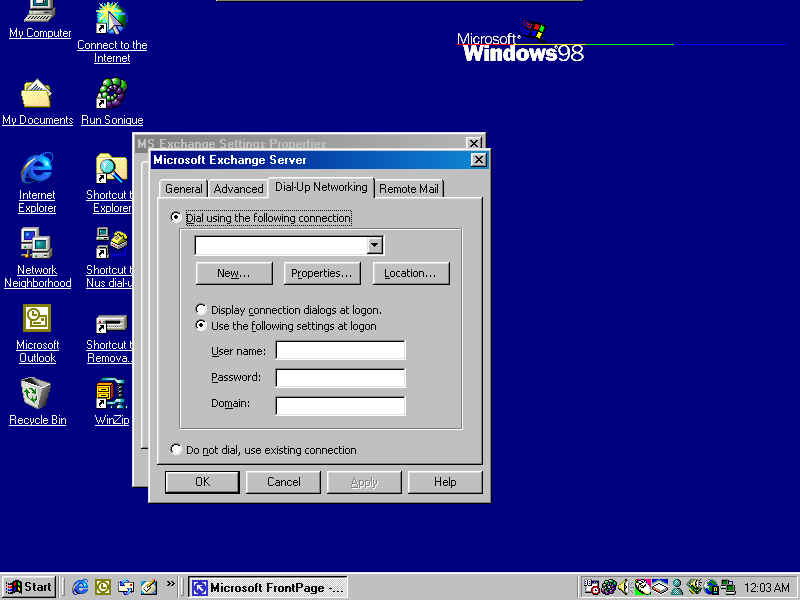Launch Outlook from the Quick Launch bar
Viewport: 800px width, 600px height.
click(103, 587)
